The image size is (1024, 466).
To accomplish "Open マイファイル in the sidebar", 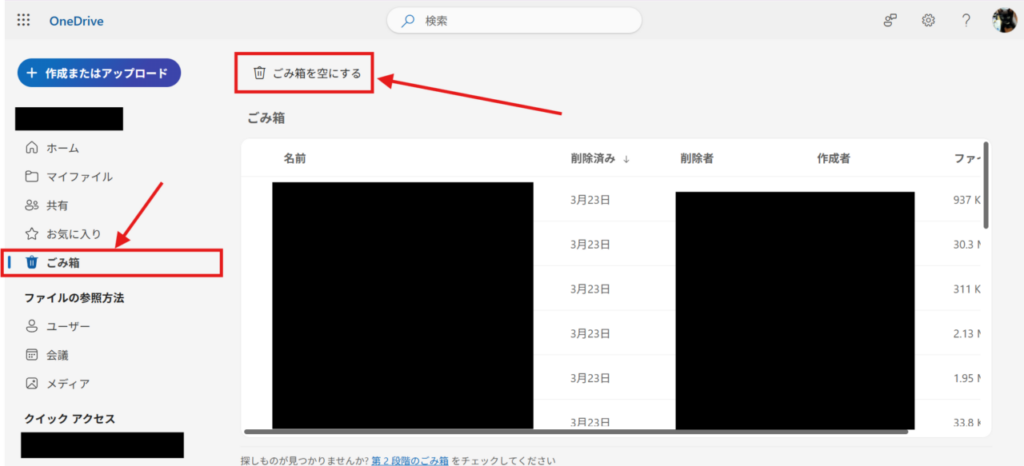I will (x=78, y=177).
